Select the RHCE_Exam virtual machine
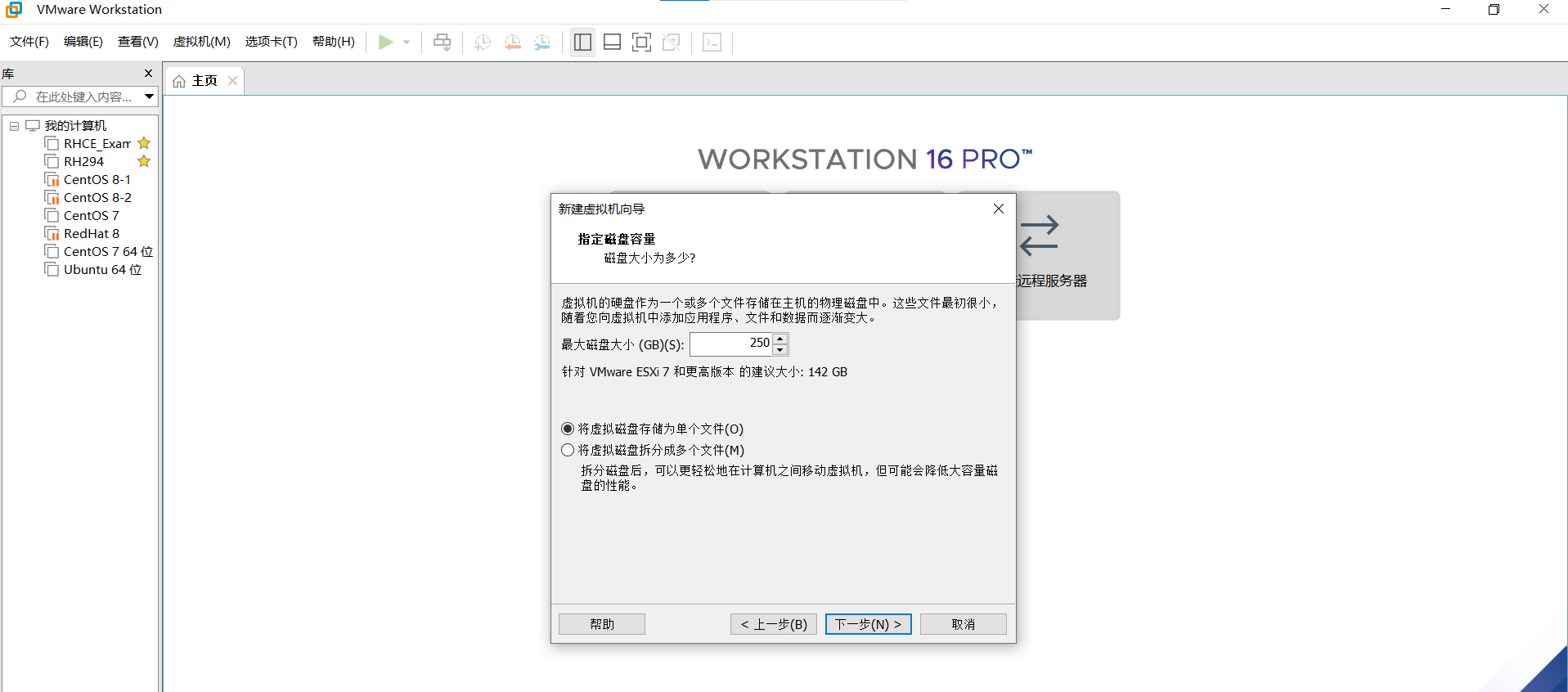 pos(97,143)
